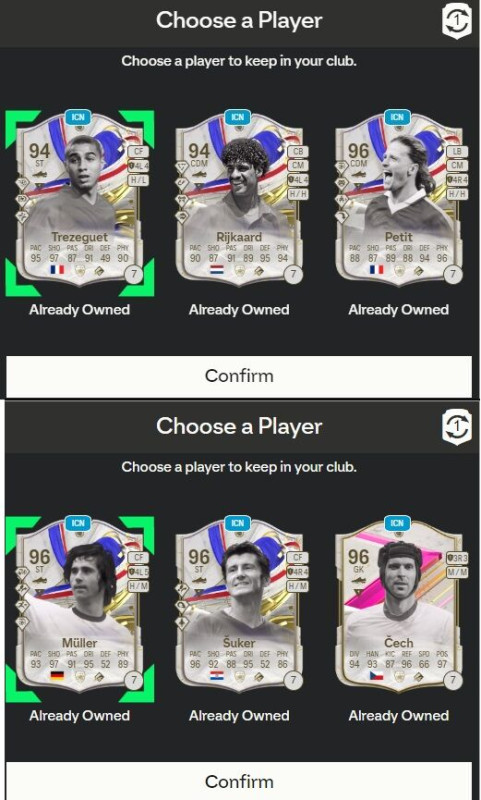Confirm the bottom player selection
The width and height of the screenshot is (481, 800).
pos(239,781)
